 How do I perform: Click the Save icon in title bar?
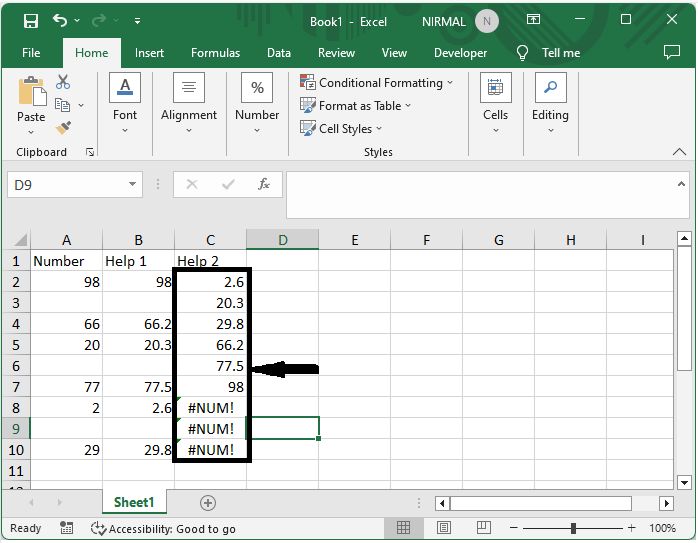coord(31,20)
